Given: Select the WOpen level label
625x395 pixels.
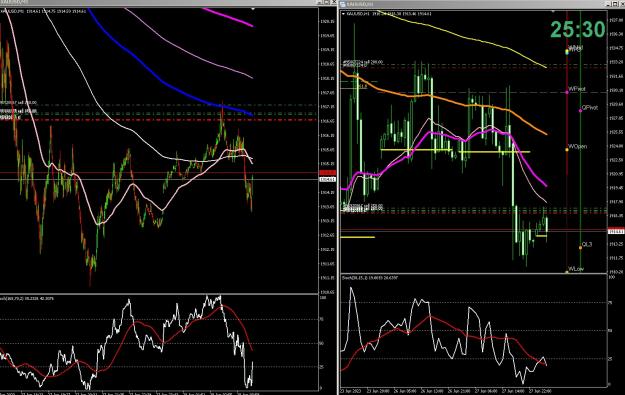Looking at the screenshot, I should point(578,146).
